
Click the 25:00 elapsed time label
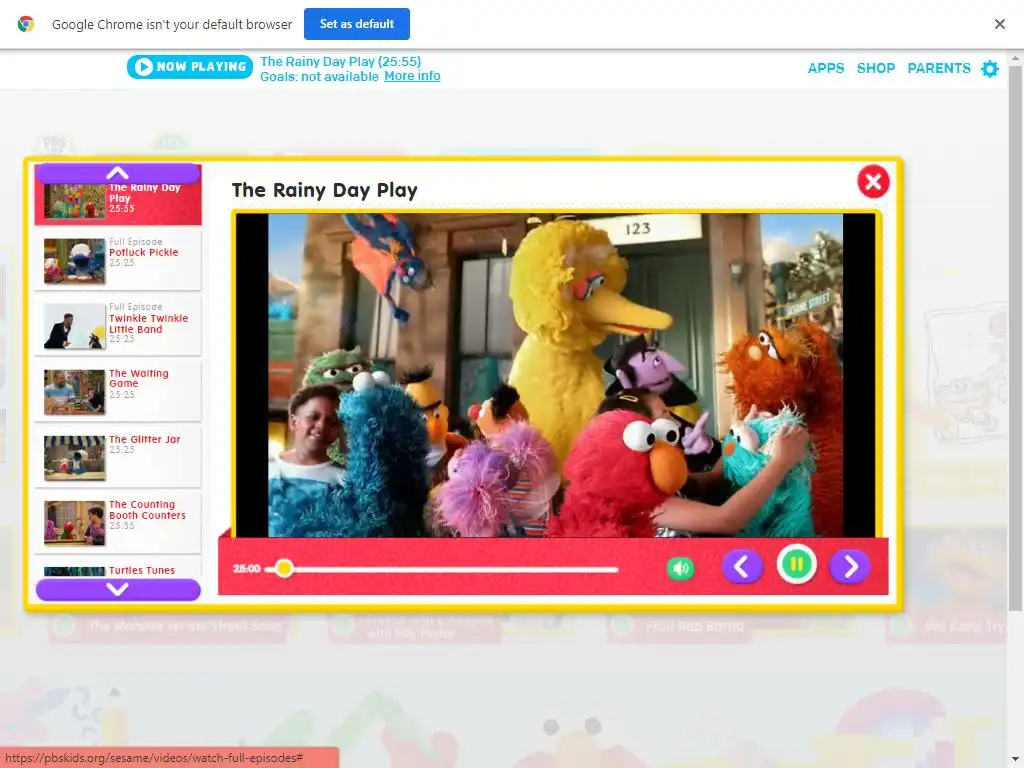247,569
